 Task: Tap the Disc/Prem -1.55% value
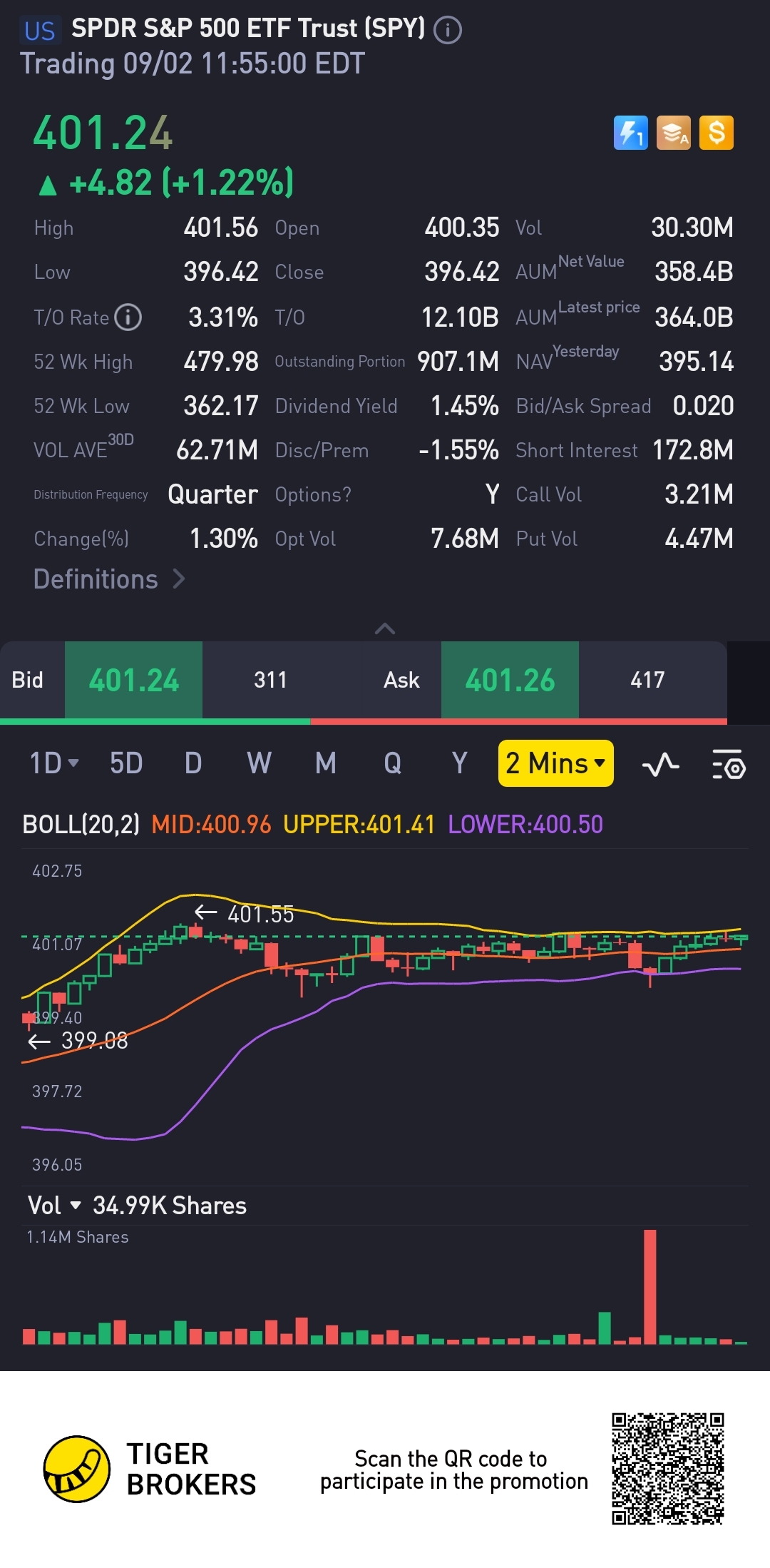(x=458, y=450)
